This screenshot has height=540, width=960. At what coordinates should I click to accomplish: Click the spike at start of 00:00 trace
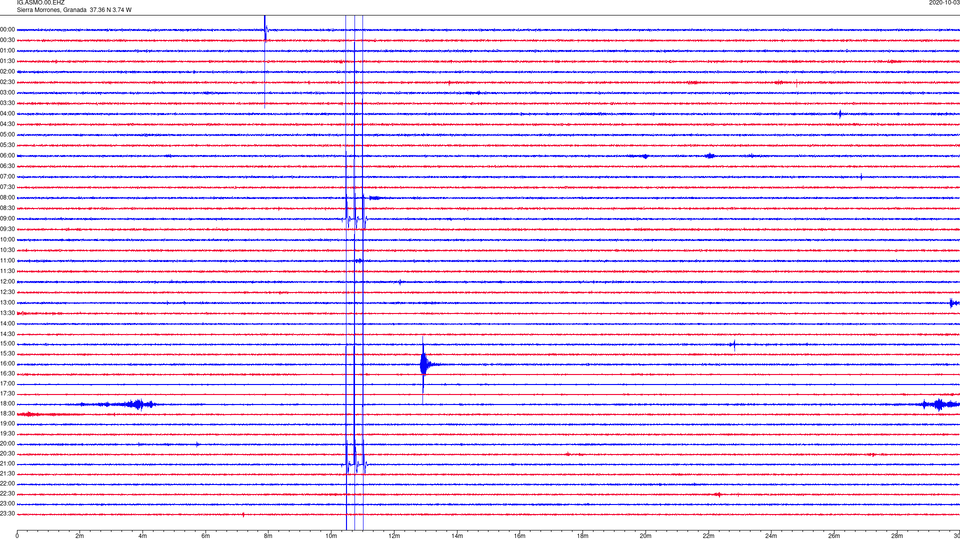pos(265,31)
